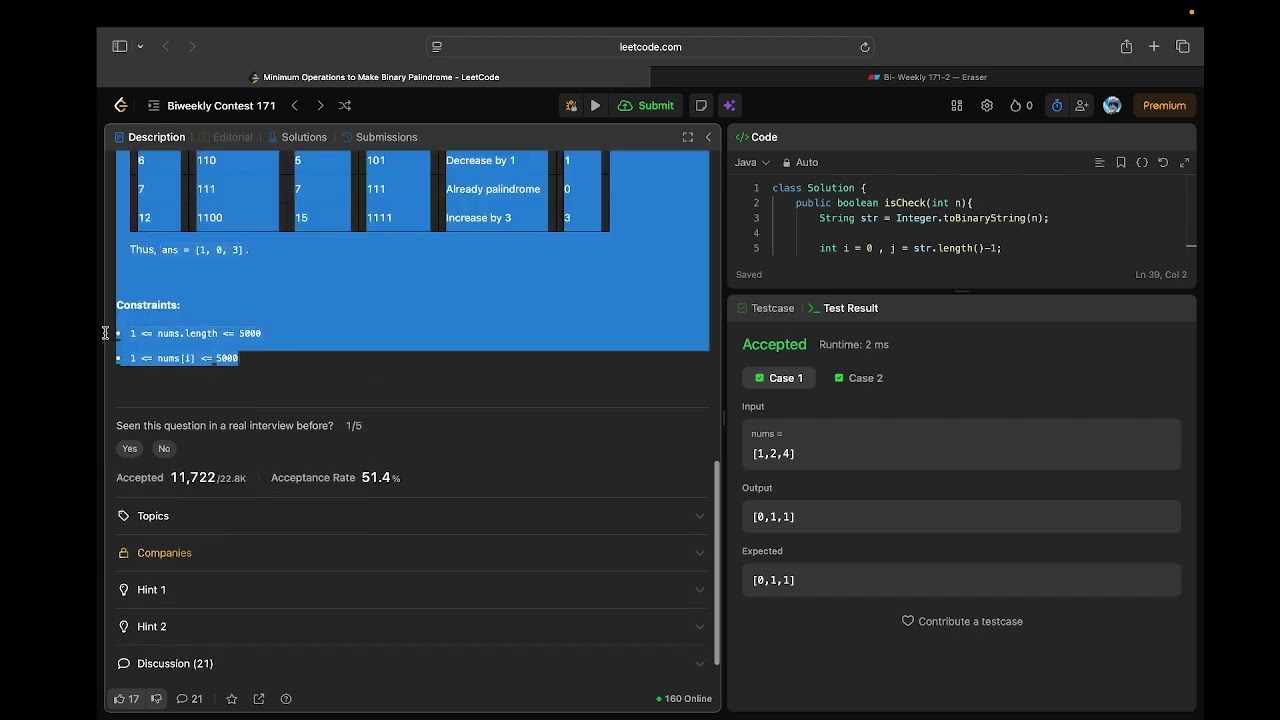Screen dimensions: 1280x720
Task: Toggle the Auto lock setting
Action: click(800, 162)
